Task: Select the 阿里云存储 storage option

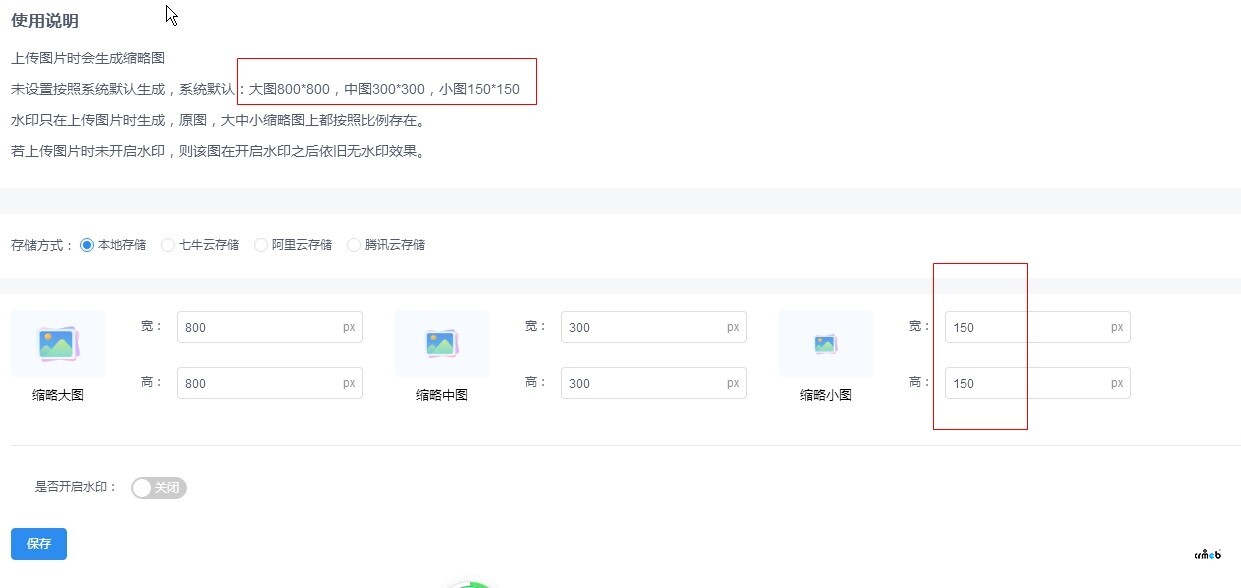Action: (x=293, y=245)
